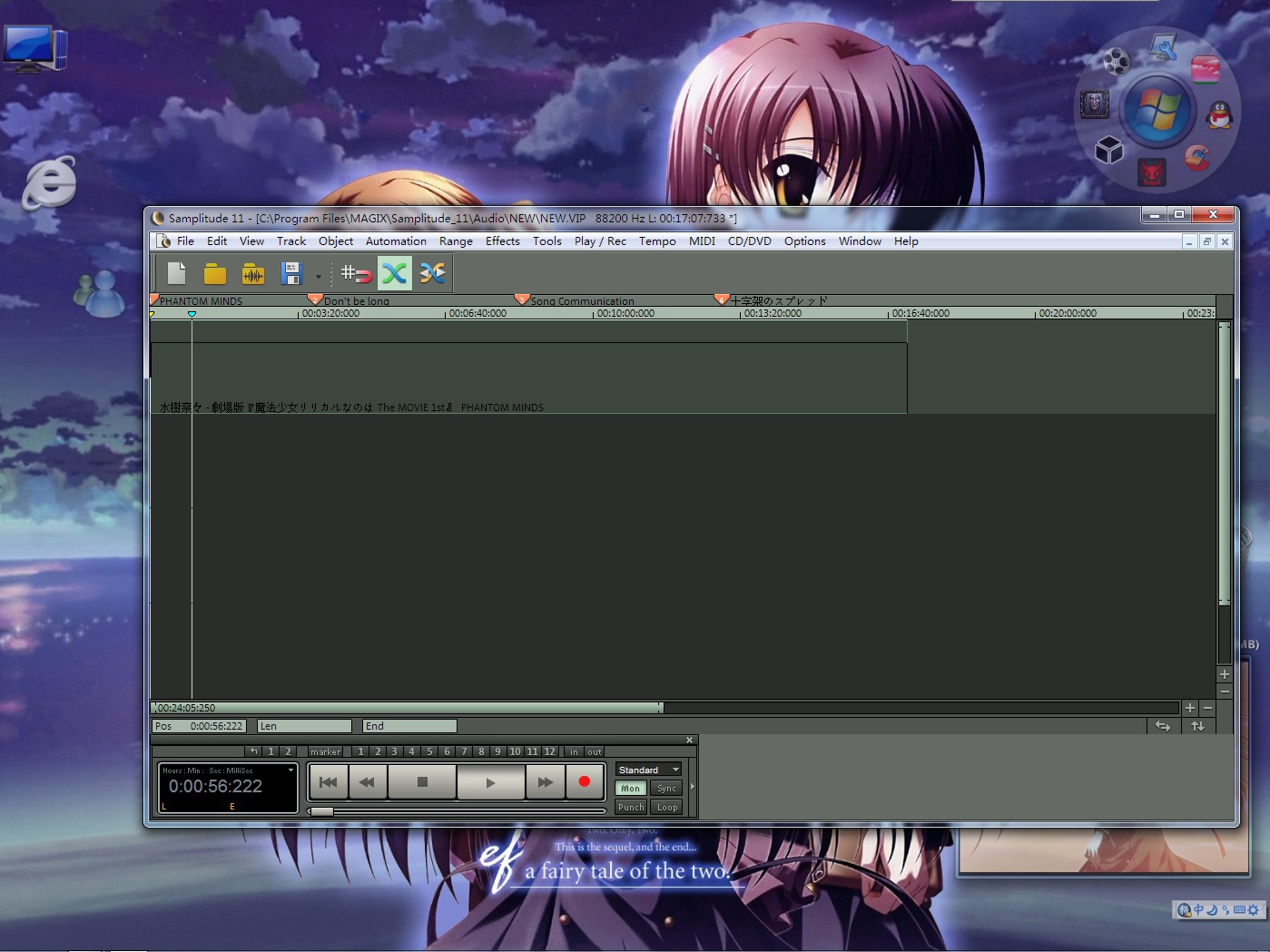Image resolution: width=1270 pixels, height=952 pixels.
Task: Open the film reel icon in circular dock
Action: [x=1116, y=61]
